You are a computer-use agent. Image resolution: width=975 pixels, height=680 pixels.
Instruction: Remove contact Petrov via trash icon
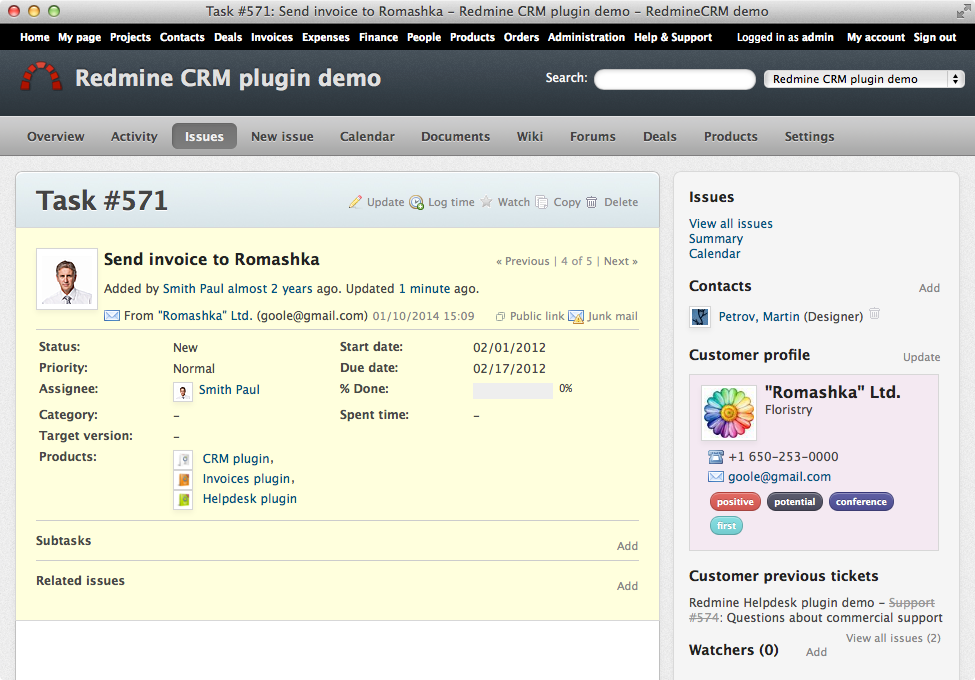875,314
